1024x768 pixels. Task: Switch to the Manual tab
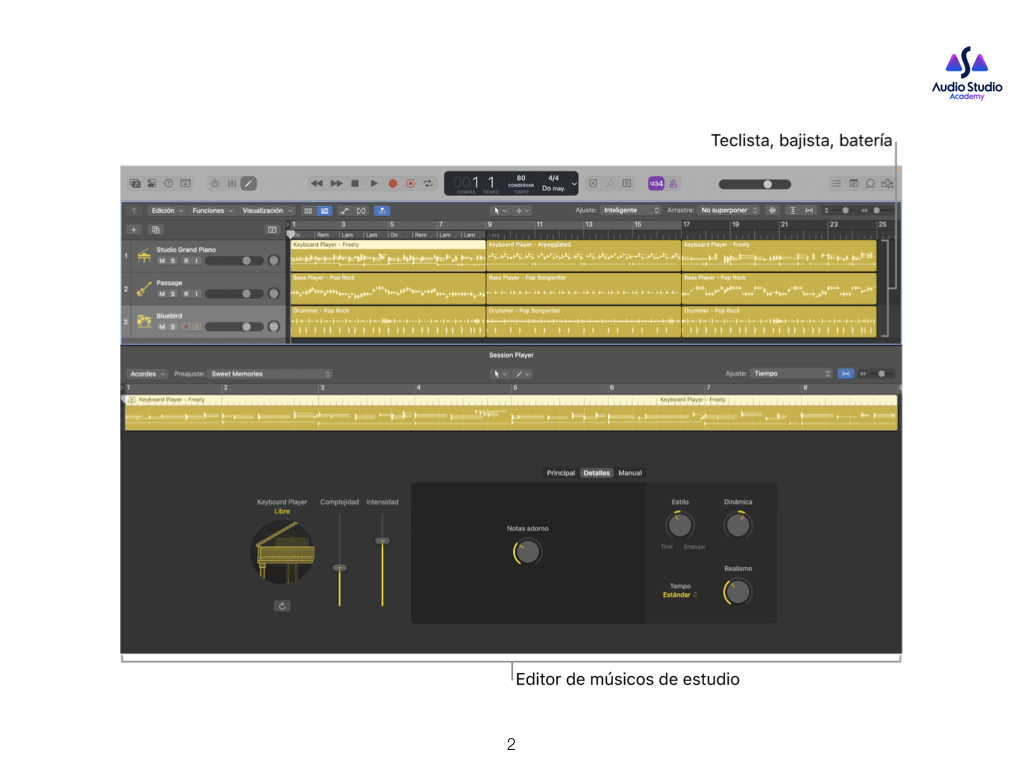(630, 473)
